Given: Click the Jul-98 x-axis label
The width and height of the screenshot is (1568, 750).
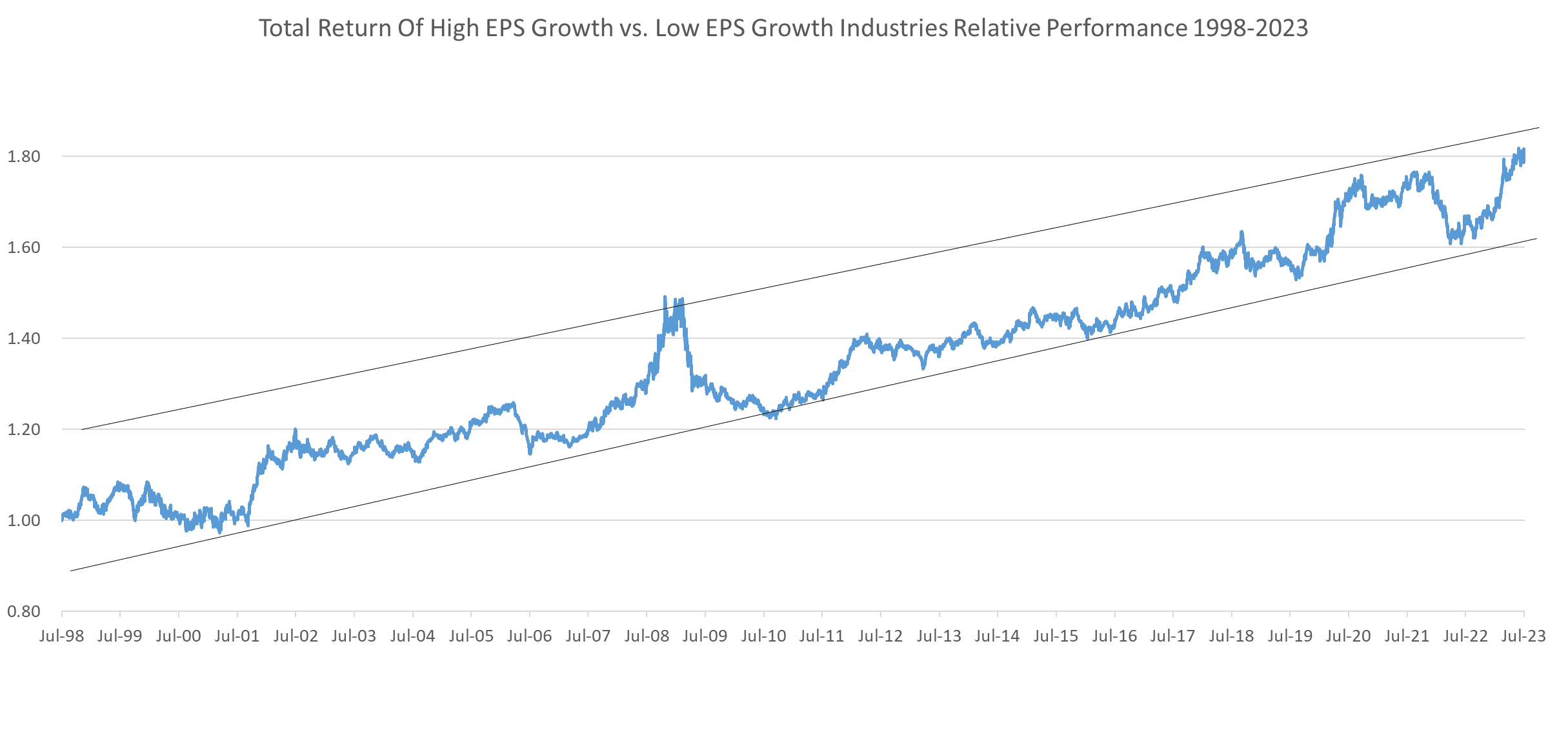Looking at the screenshot, I should (61, 636).
